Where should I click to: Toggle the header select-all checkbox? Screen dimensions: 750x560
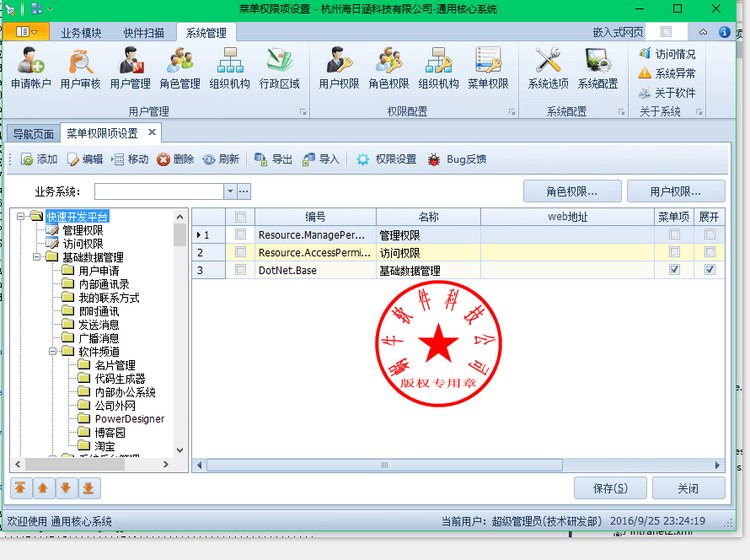click(240, 217)
